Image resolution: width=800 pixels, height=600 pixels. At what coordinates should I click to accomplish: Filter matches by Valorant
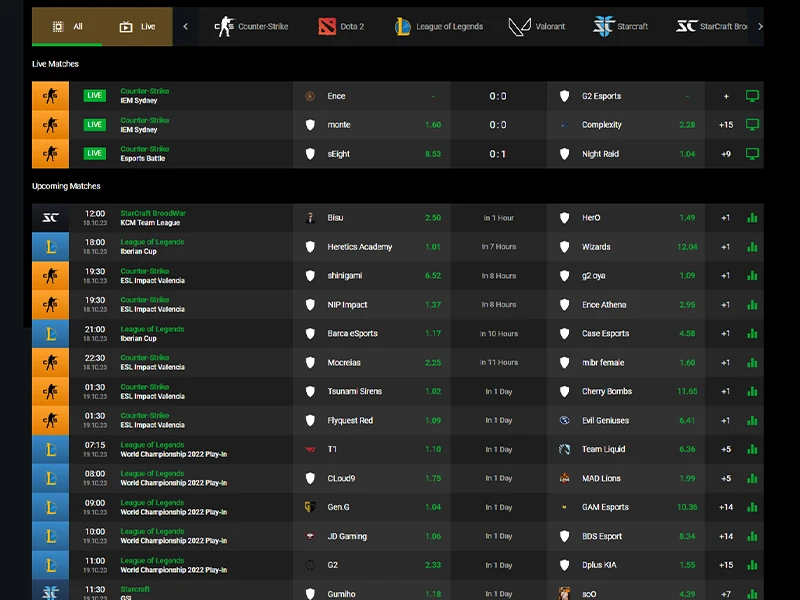pos(537,27)
